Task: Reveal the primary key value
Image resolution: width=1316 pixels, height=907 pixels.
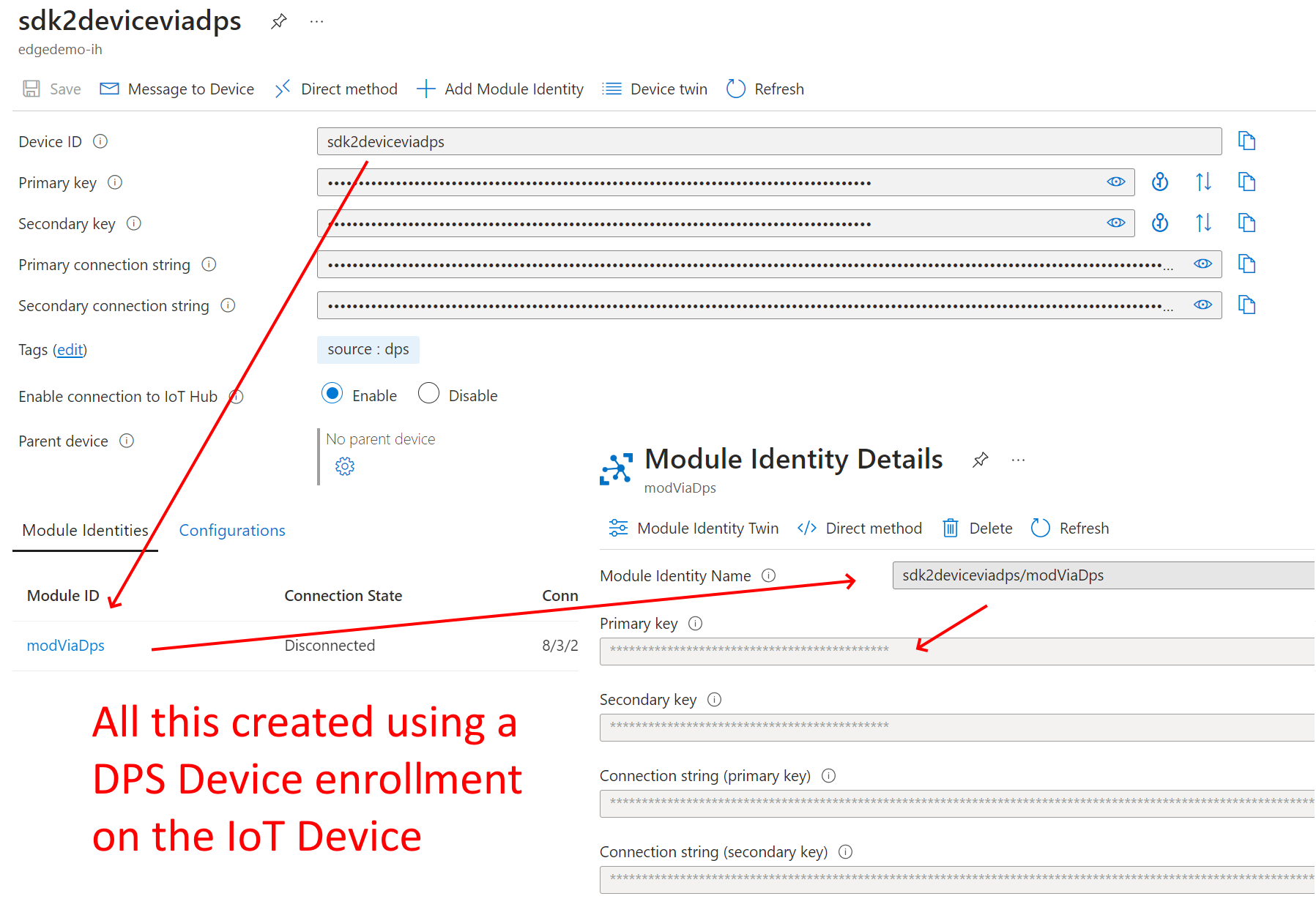Action: (x=1116, y=182)
